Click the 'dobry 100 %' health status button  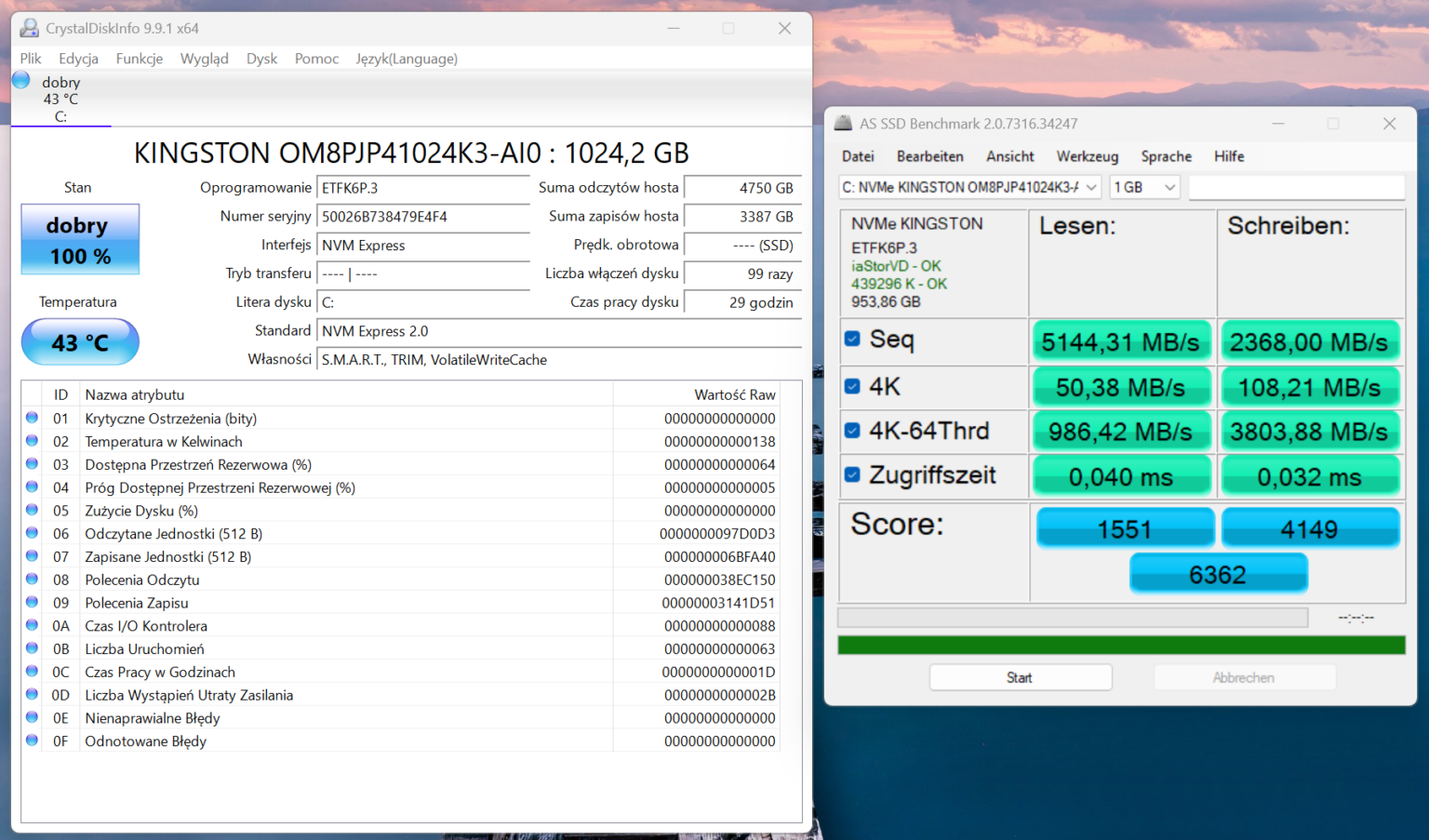pos(80,240)
